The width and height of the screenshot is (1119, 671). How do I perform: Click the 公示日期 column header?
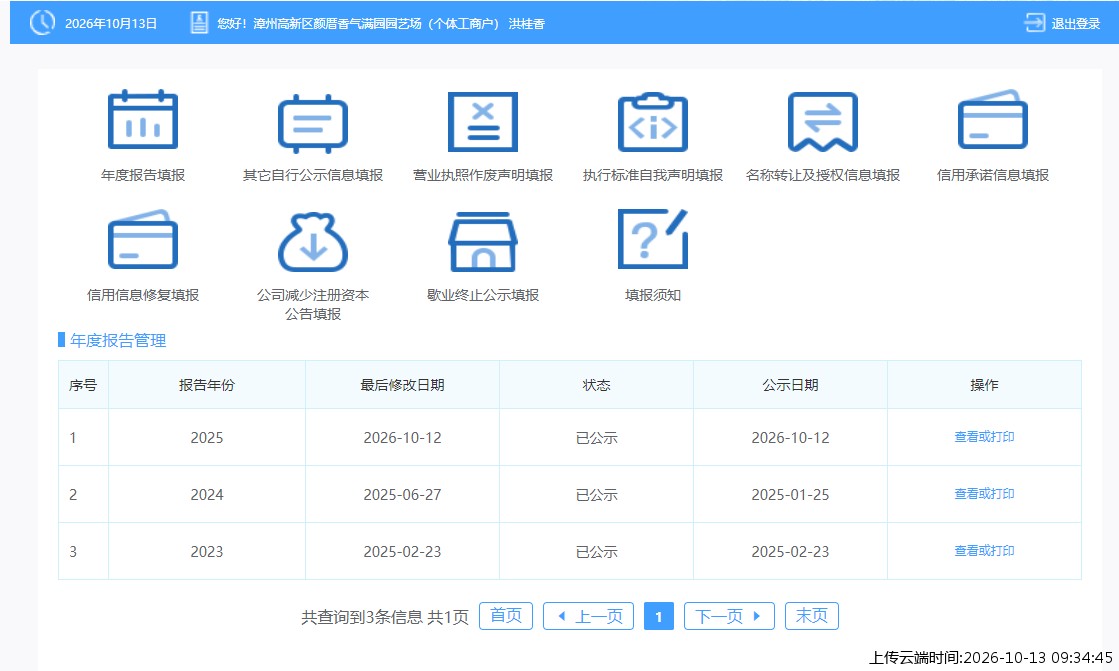click(x=790, y=385)
